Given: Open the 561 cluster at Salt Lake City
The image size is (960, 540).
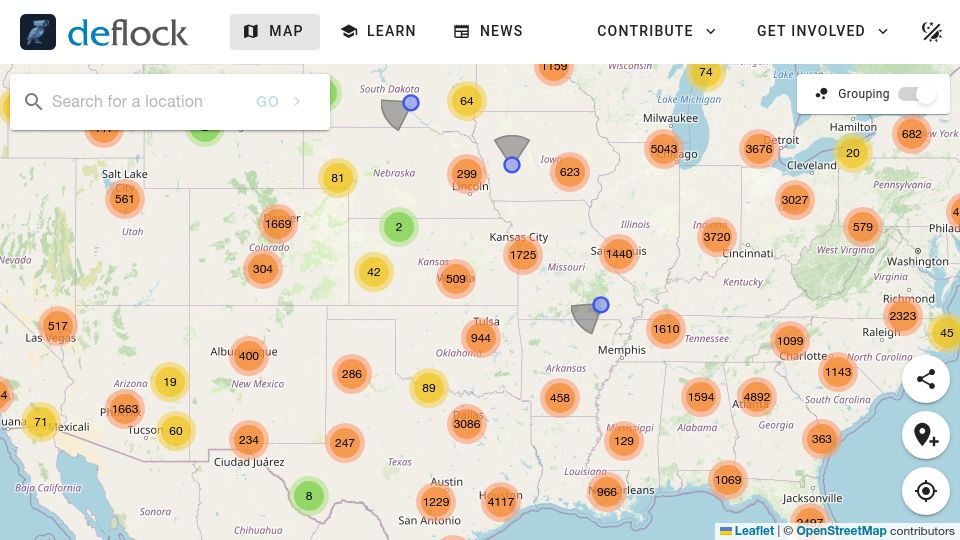Looking at the screenshot, I should click(124, 199).
